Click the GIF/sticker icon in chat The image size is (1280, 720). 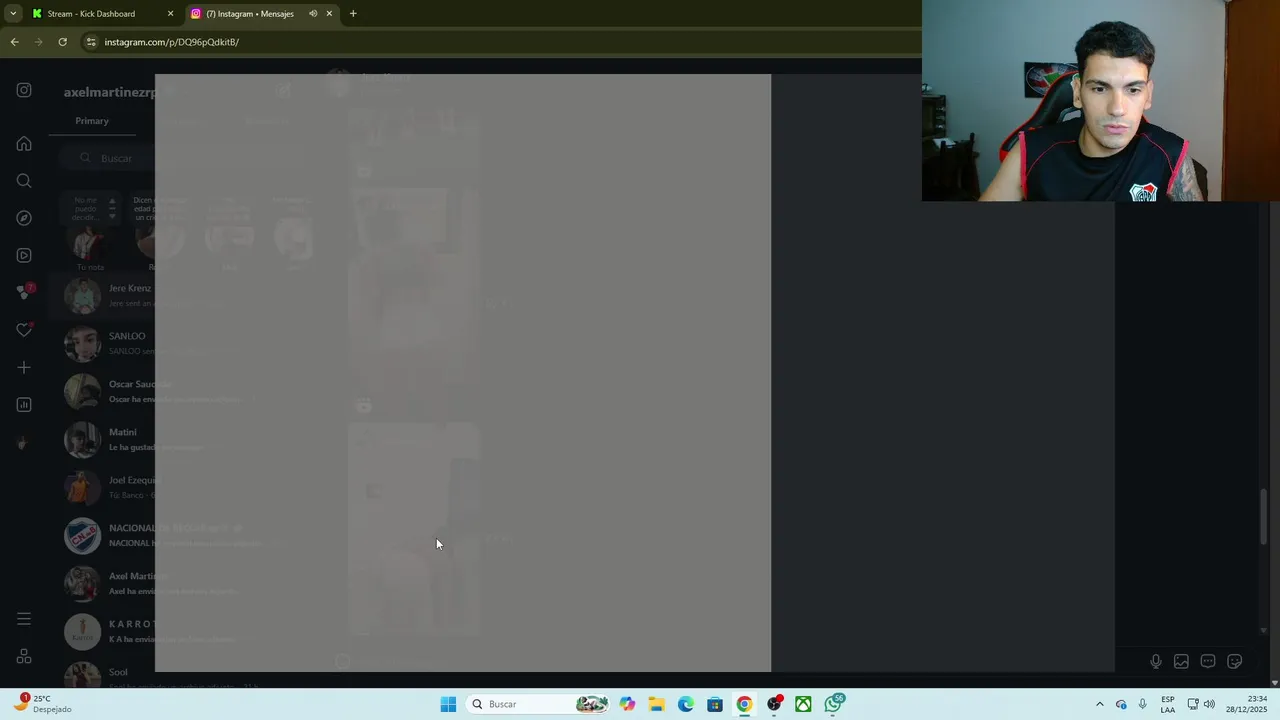(x=1208, y=661)
